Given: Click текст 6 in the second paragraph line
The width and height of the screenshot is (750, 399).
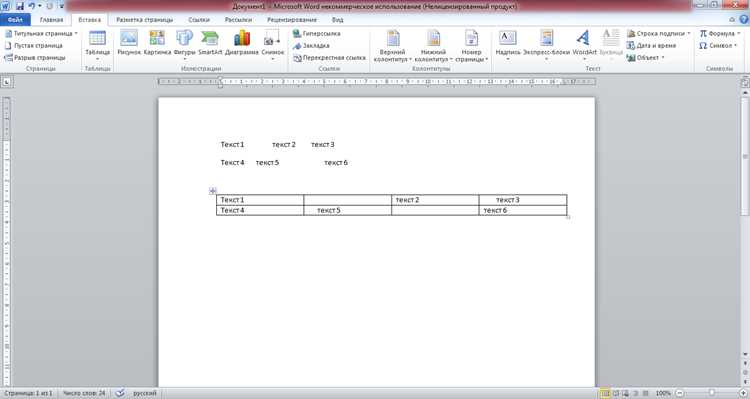Looking at the screenshot, I should click(x=336, y=163).
